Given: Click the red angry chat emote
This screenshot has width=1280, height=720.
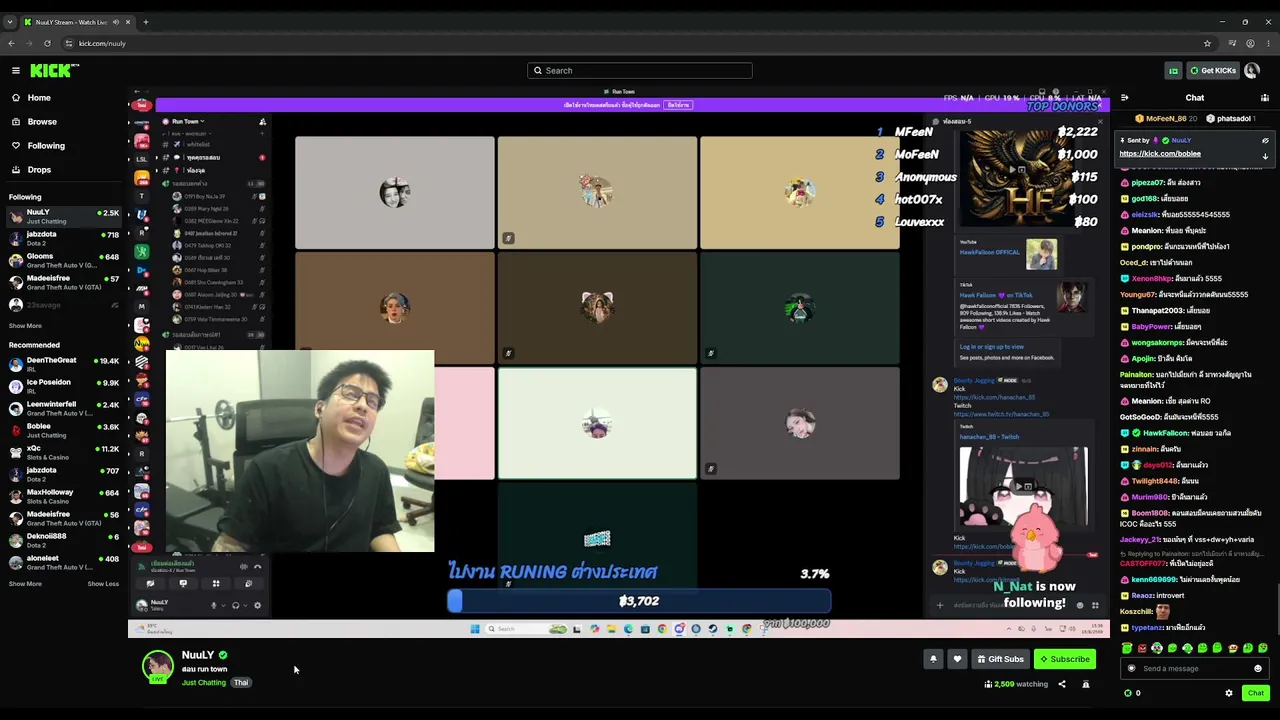Looking at the screenshot, I should (1142, 649).
